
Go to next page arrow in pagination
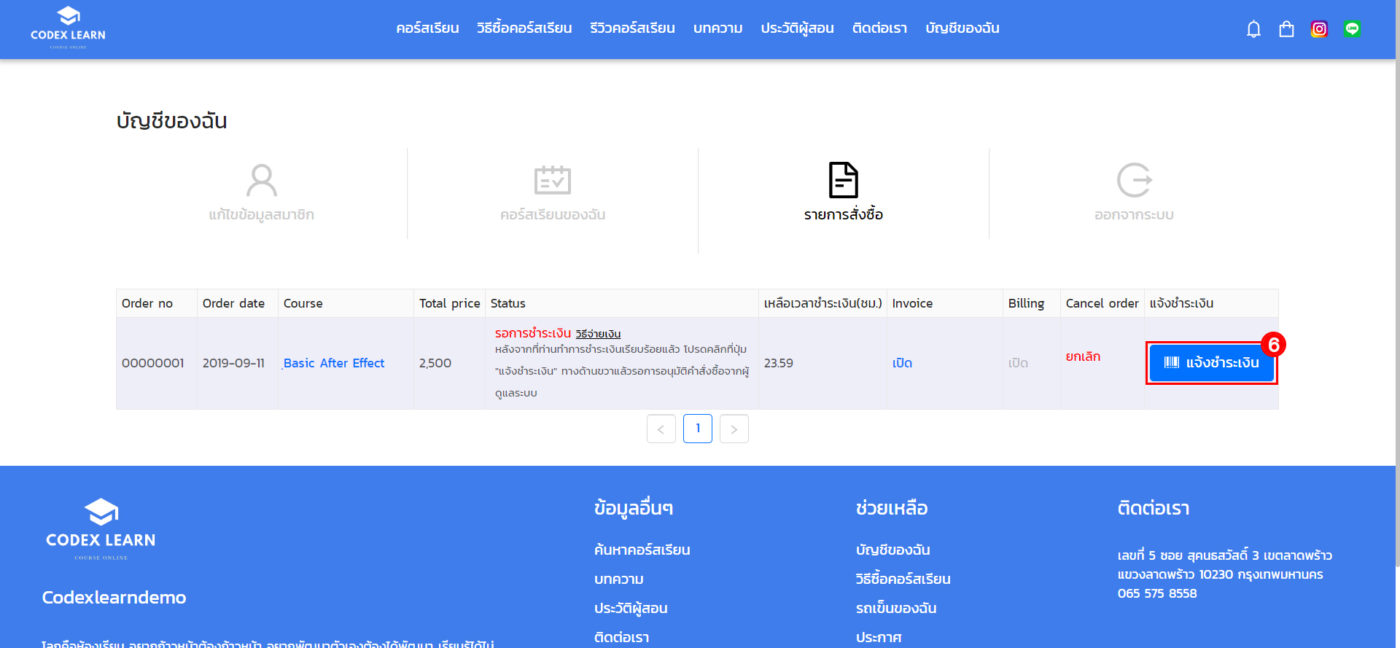[x=734, y=429]
